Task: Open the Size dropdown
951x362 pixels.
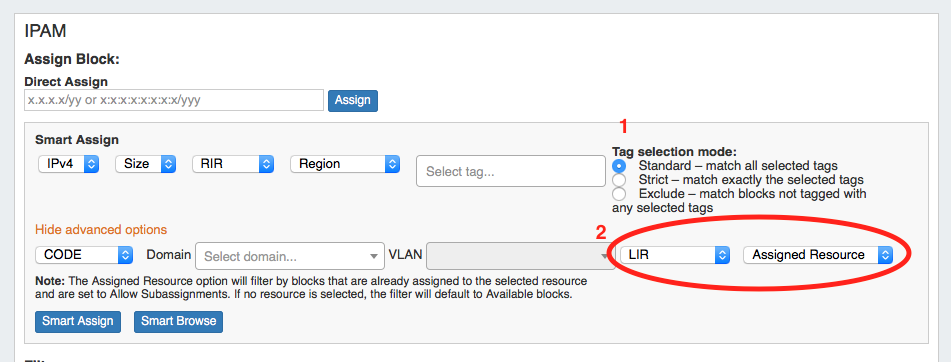Action: (146, 164)
